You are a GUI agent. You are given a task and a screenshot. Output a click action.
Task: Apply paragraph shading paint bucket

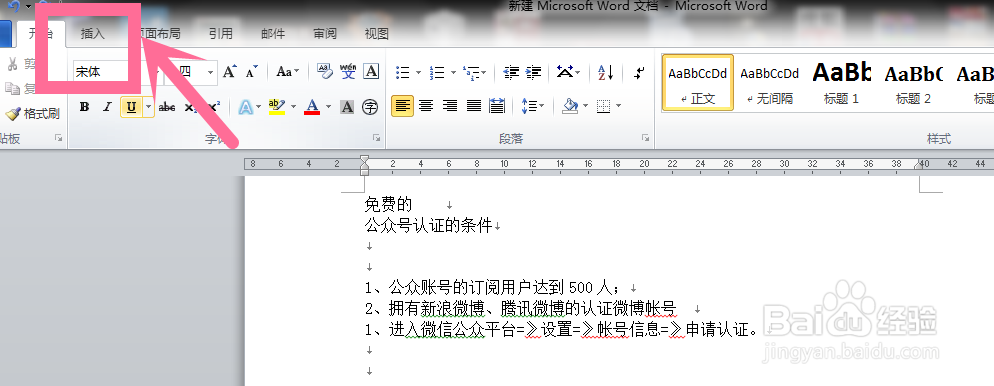570,106
